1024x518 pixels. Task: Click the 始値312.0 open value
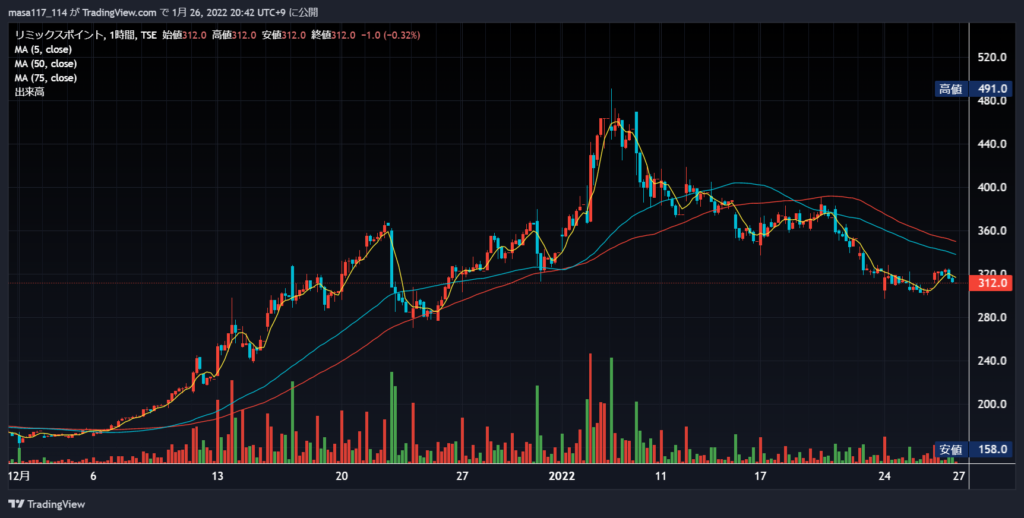[x=184, y=35]
